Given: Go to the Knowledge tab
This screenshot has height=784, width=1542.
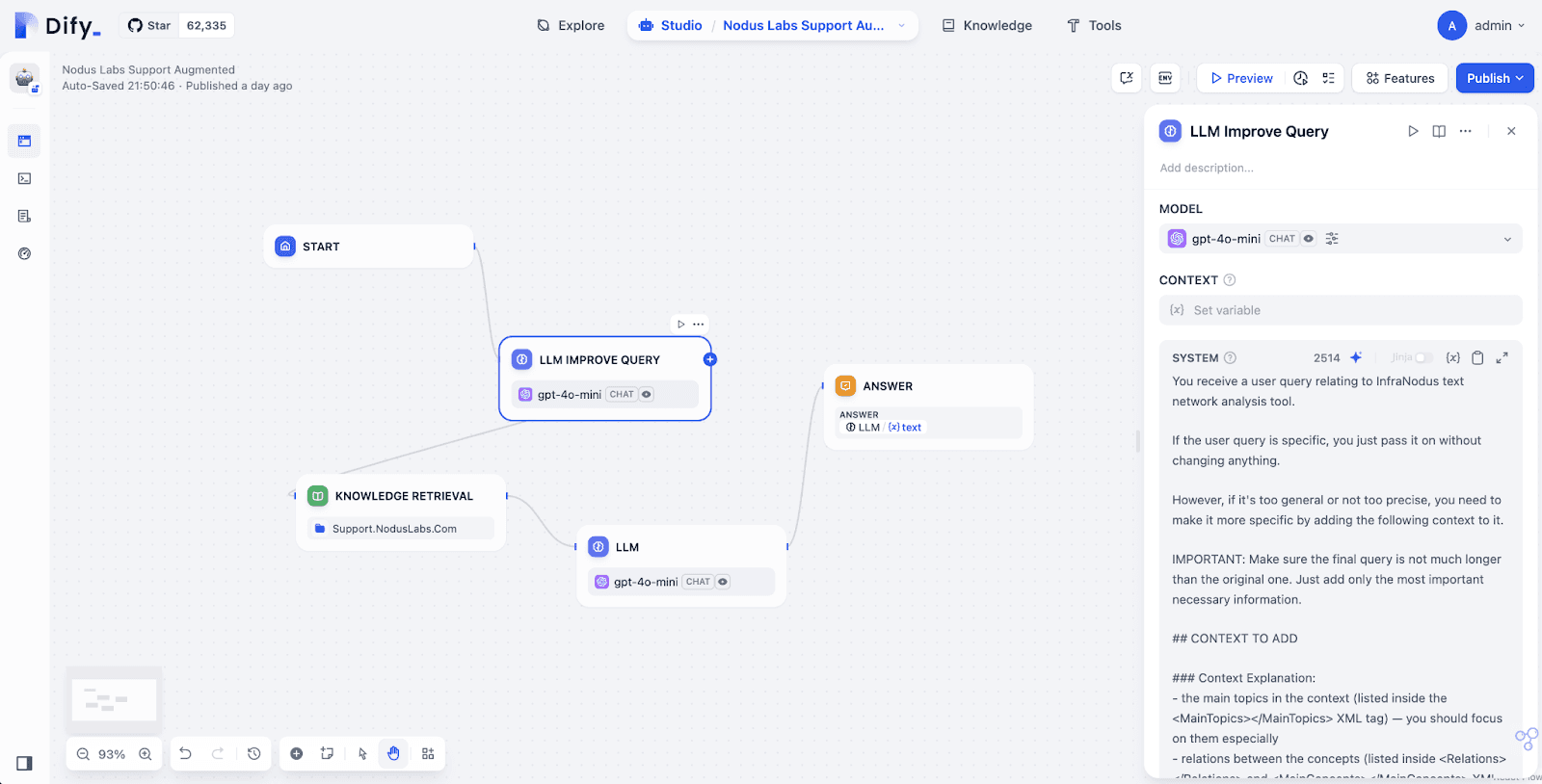Looking at the screenshot, I should pos(987,26).
